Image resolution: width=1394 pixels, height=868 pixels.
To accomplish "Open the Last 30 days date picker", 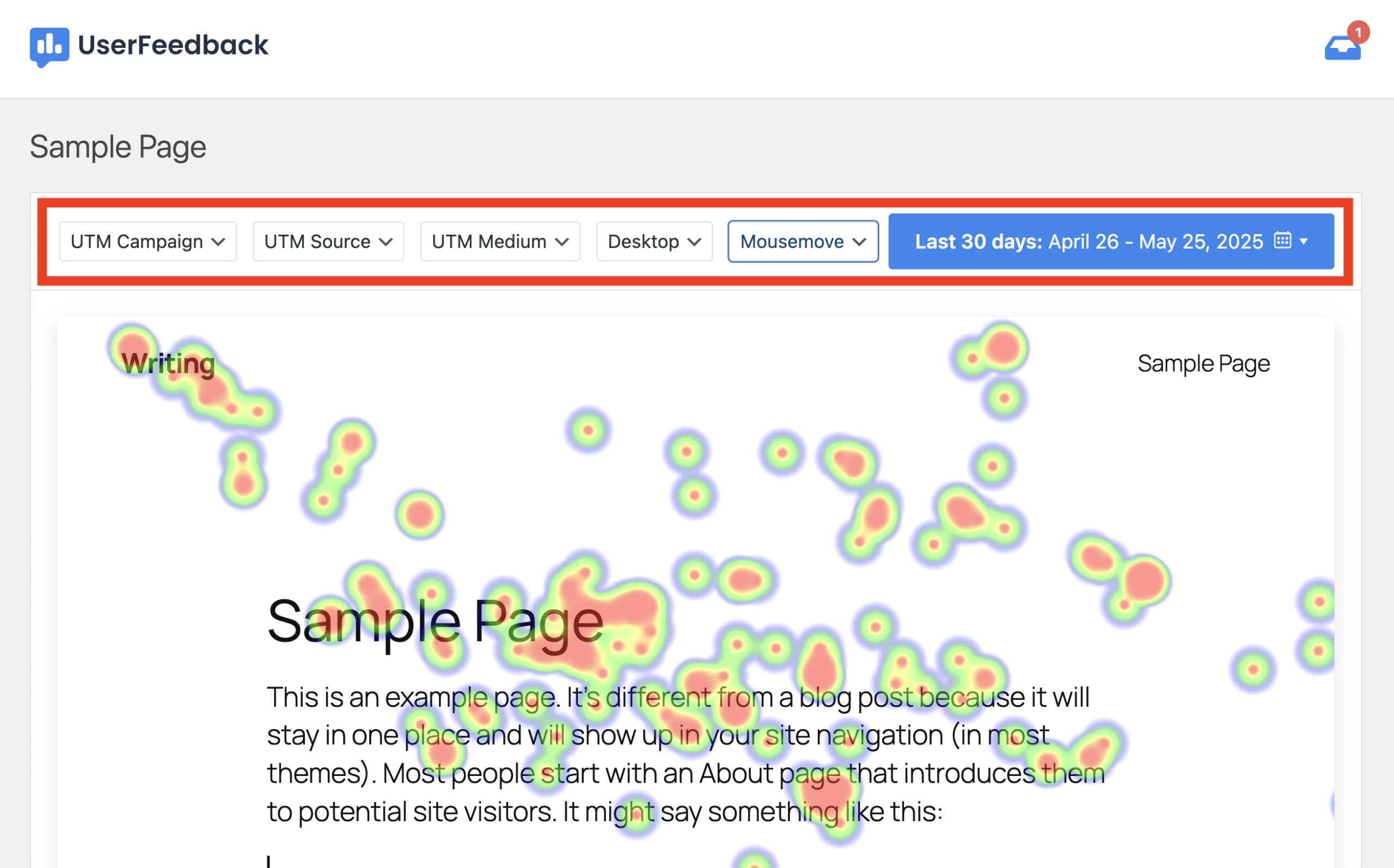I will [x=1111, y=242].
